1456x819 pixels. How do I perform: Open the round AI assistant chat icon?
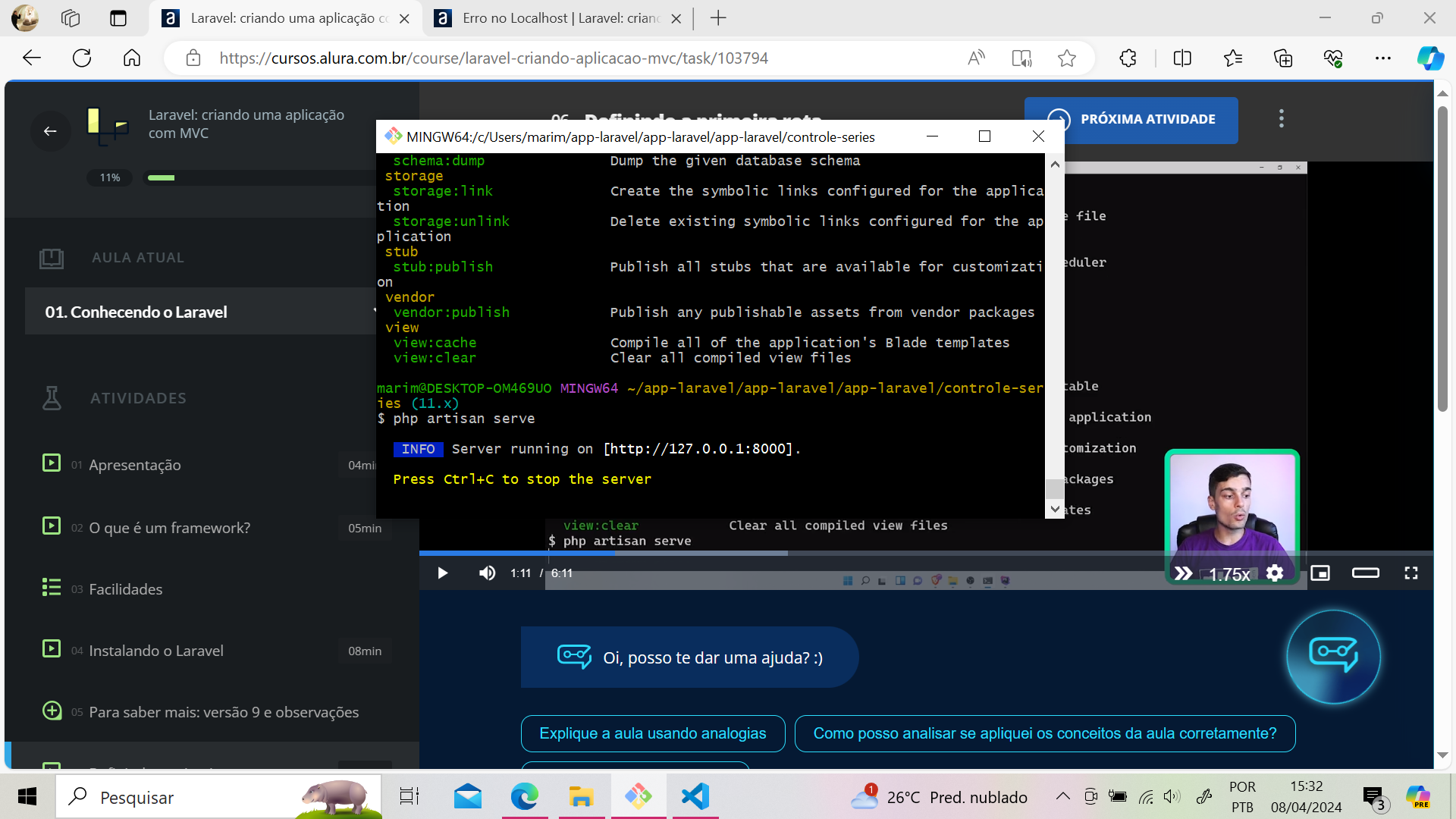coord(1334,657)
